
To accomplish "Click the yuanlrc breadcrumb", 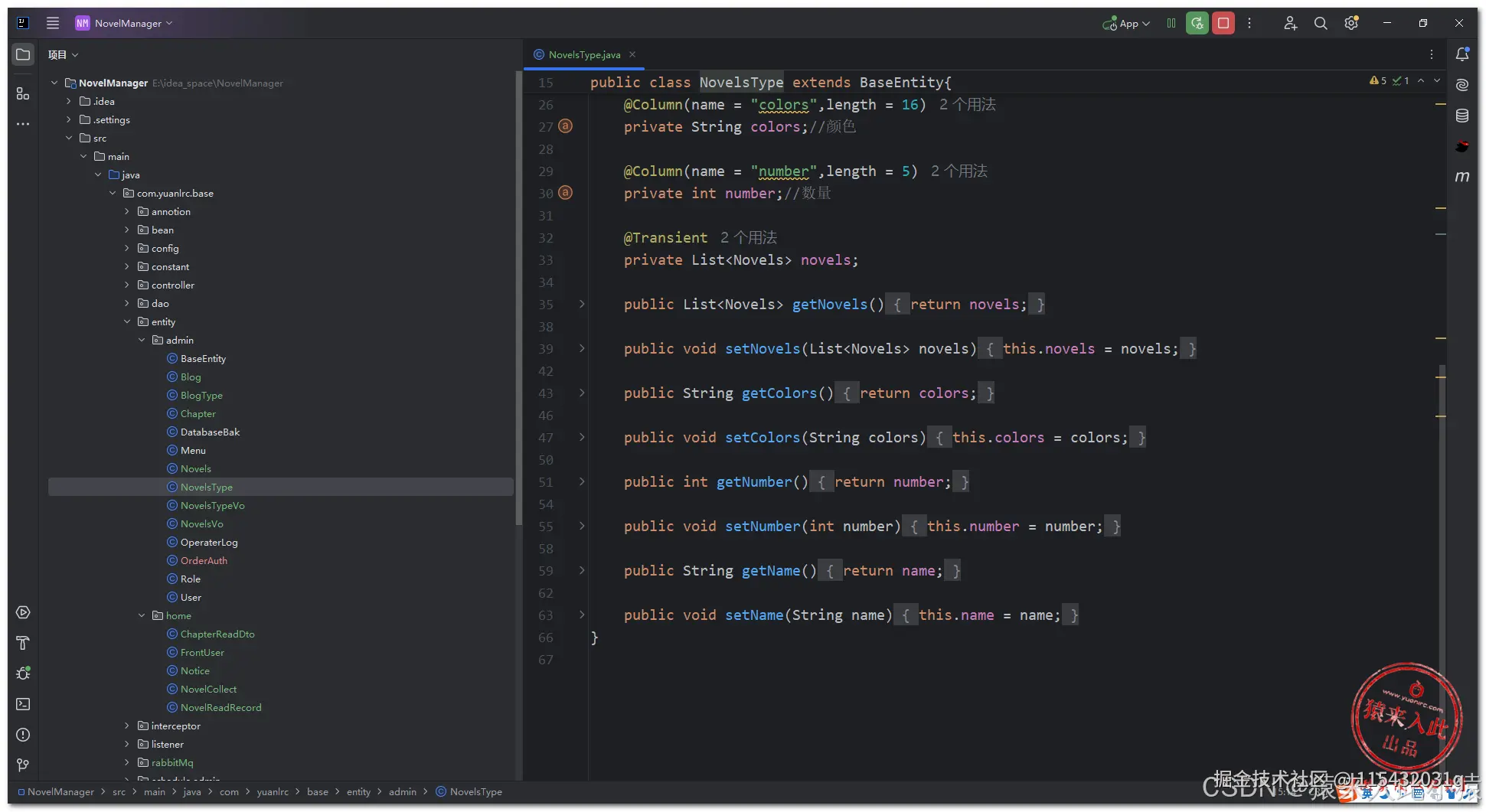I will pyautogui.click(x=273, y=791).
